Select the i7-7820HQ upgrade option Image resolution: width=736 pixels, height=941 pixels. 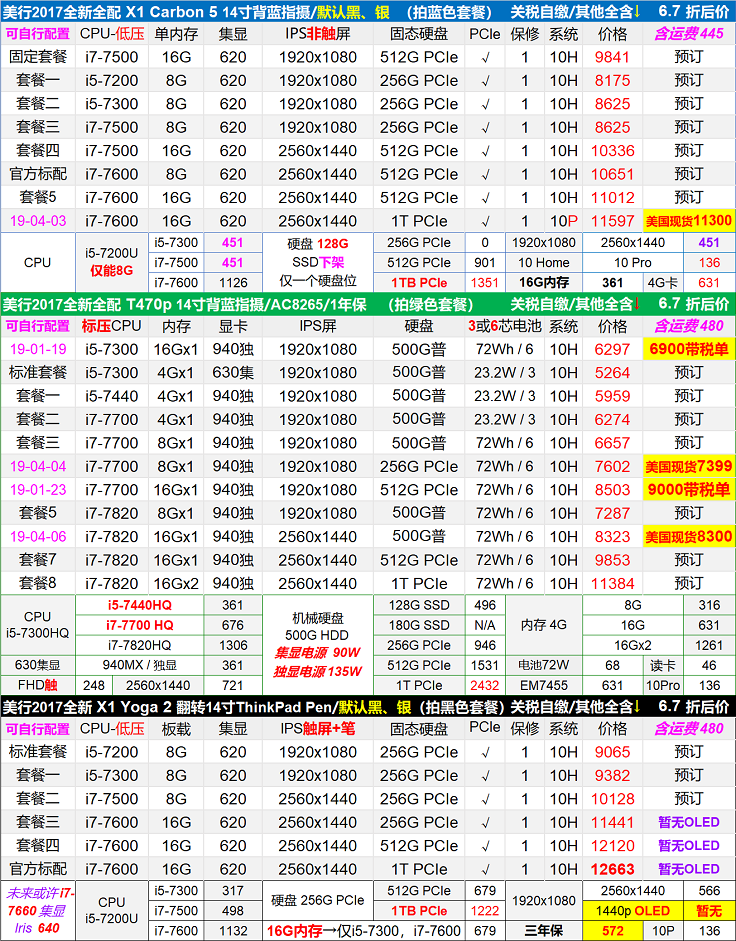coord(139,646)
